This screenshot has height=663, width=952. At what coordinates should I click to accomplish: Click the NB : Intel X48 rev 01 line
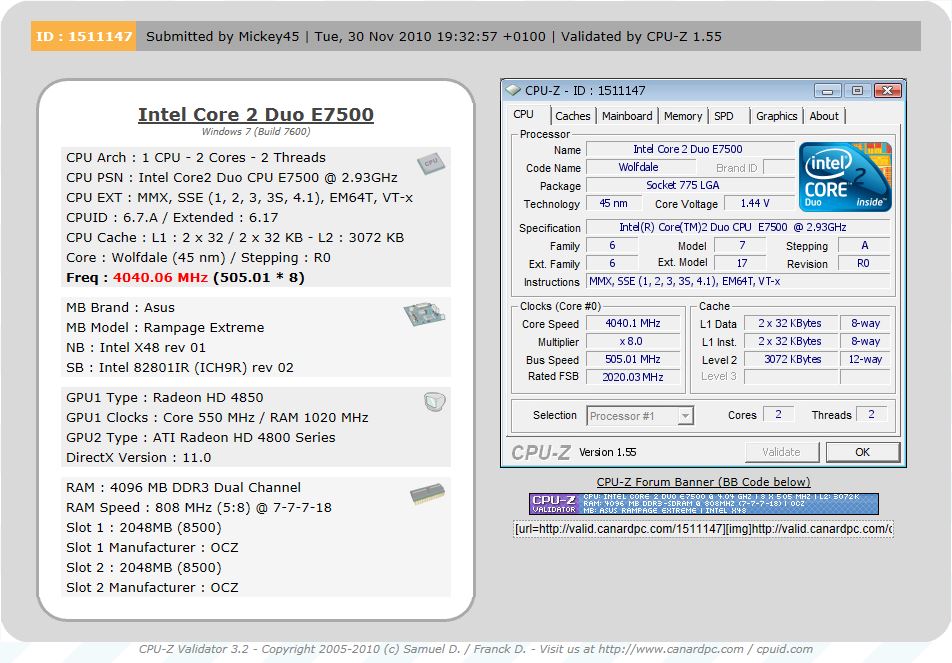[x=136, y=347]
